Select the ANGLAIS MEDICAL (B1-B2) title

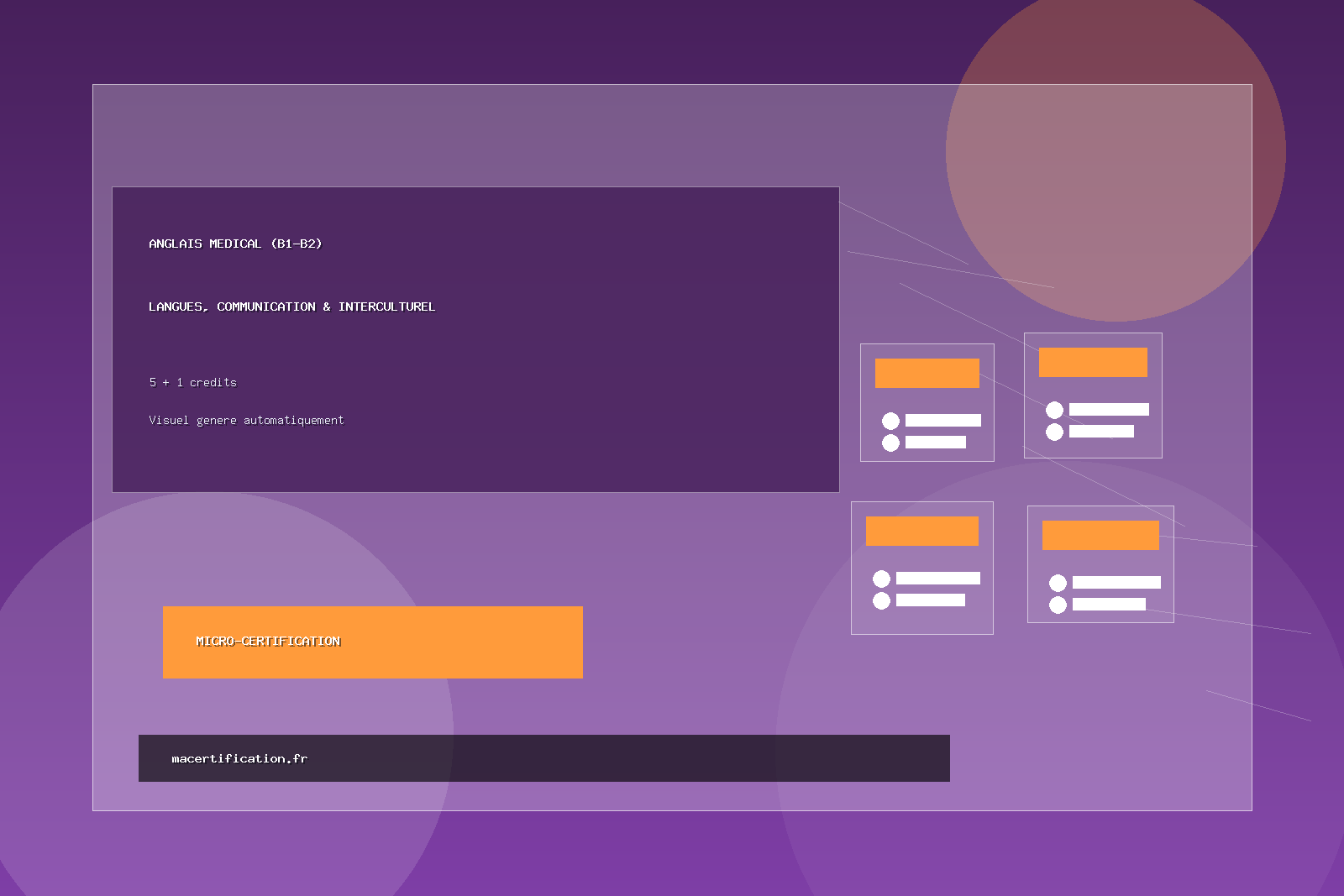(x=235, y=244)
